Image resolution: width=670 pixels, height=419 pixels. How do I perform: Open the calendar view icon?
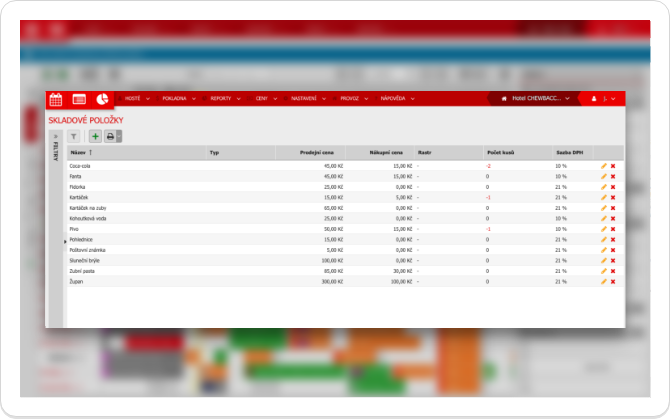(56, 99)
